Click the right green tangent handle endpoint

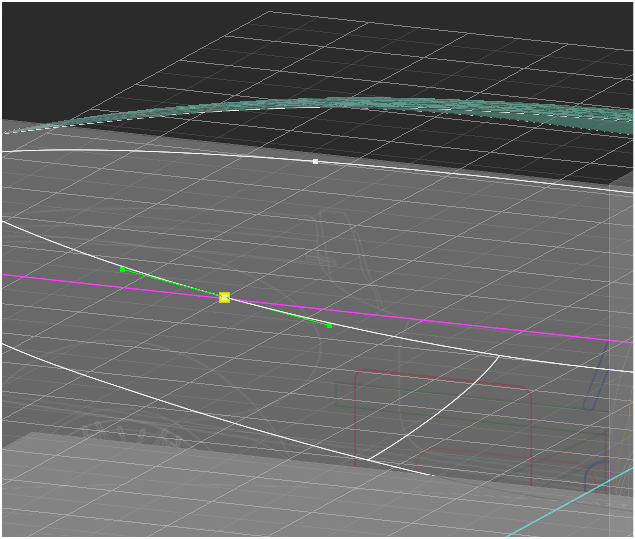click(329, 325)
